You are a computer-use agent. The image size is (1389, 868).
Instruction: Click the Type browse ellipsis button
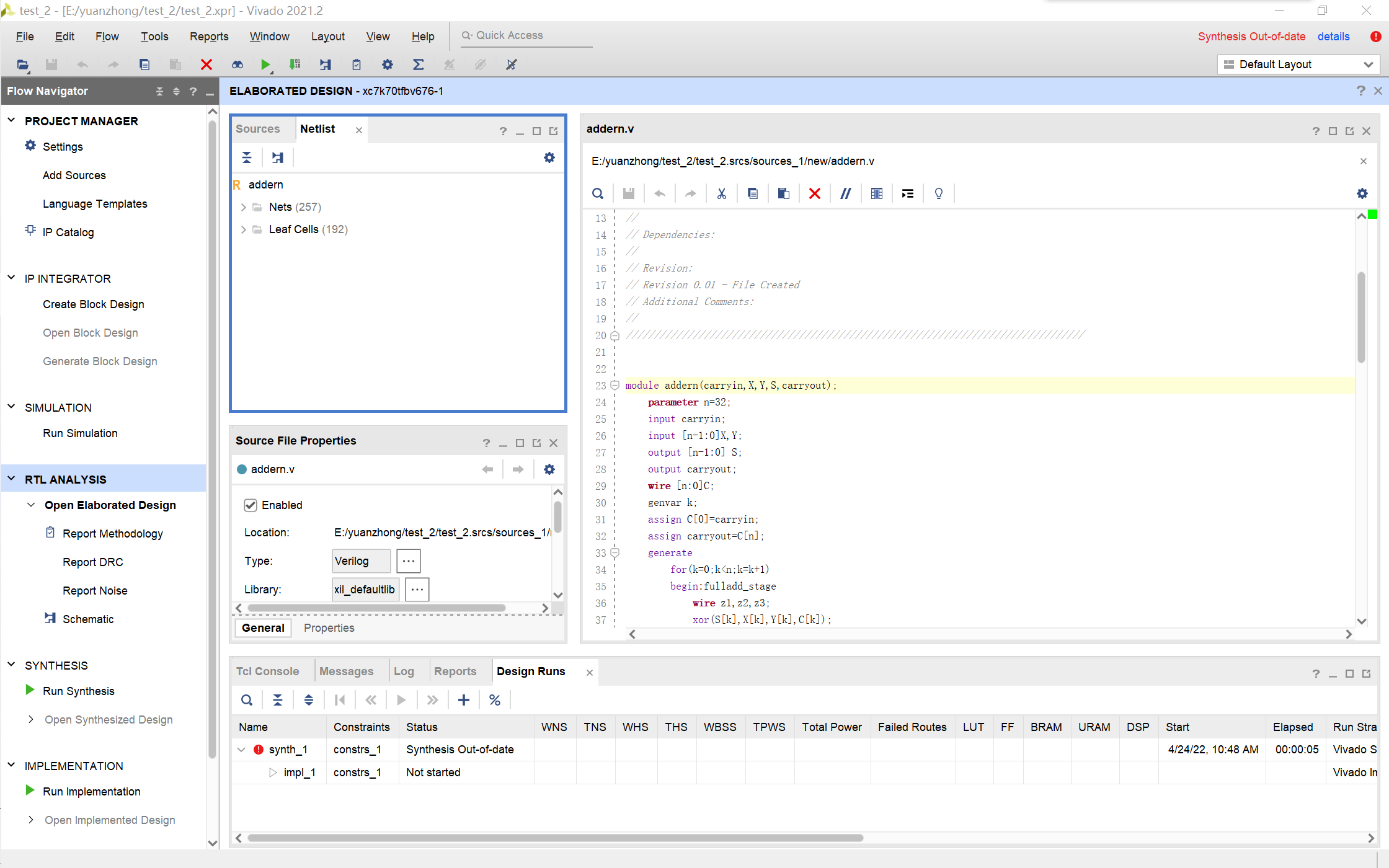click(x=408, y=561)
